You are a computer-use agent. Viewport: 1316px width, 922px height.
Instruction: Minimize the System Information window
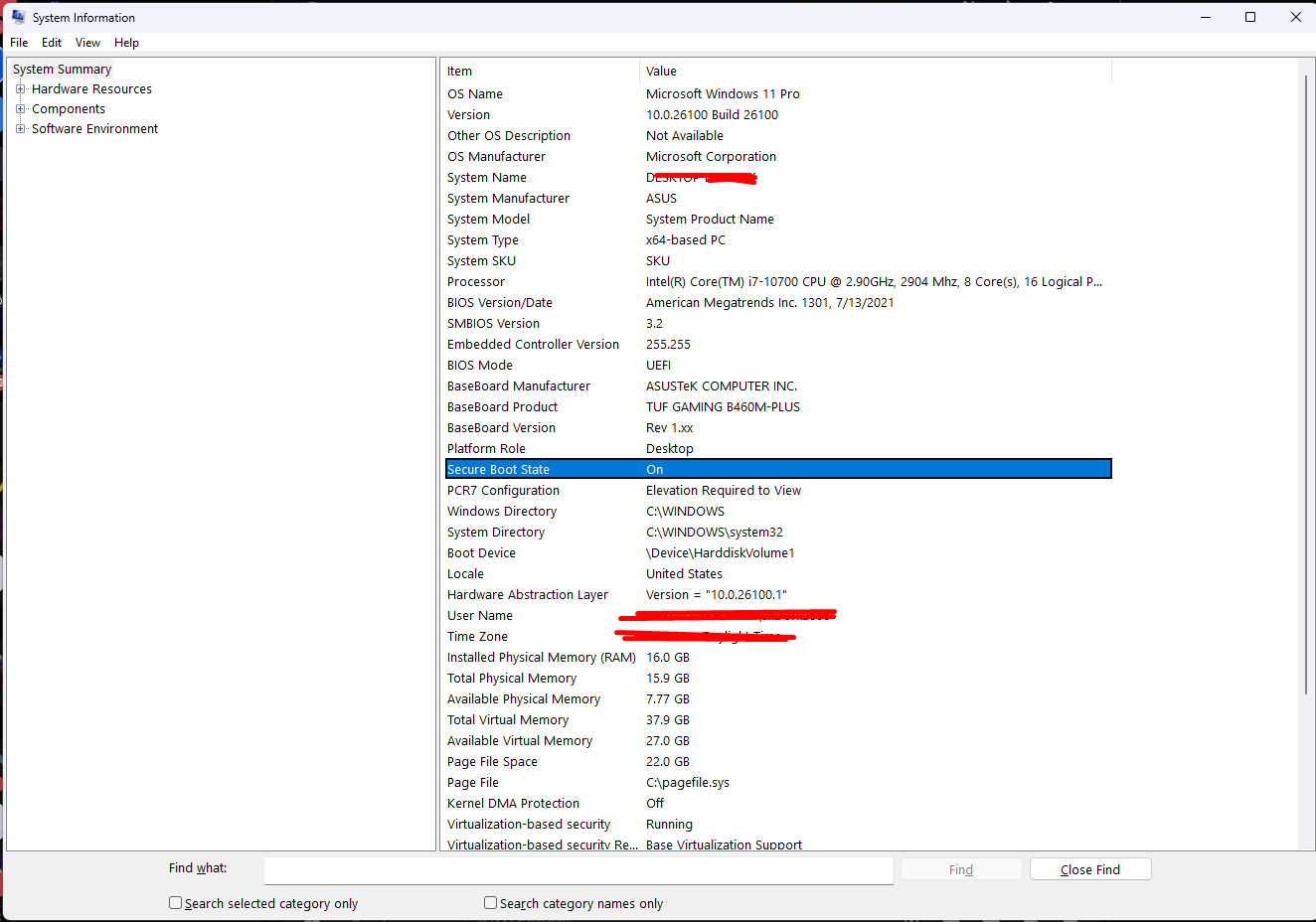(x=1206, y=17)
